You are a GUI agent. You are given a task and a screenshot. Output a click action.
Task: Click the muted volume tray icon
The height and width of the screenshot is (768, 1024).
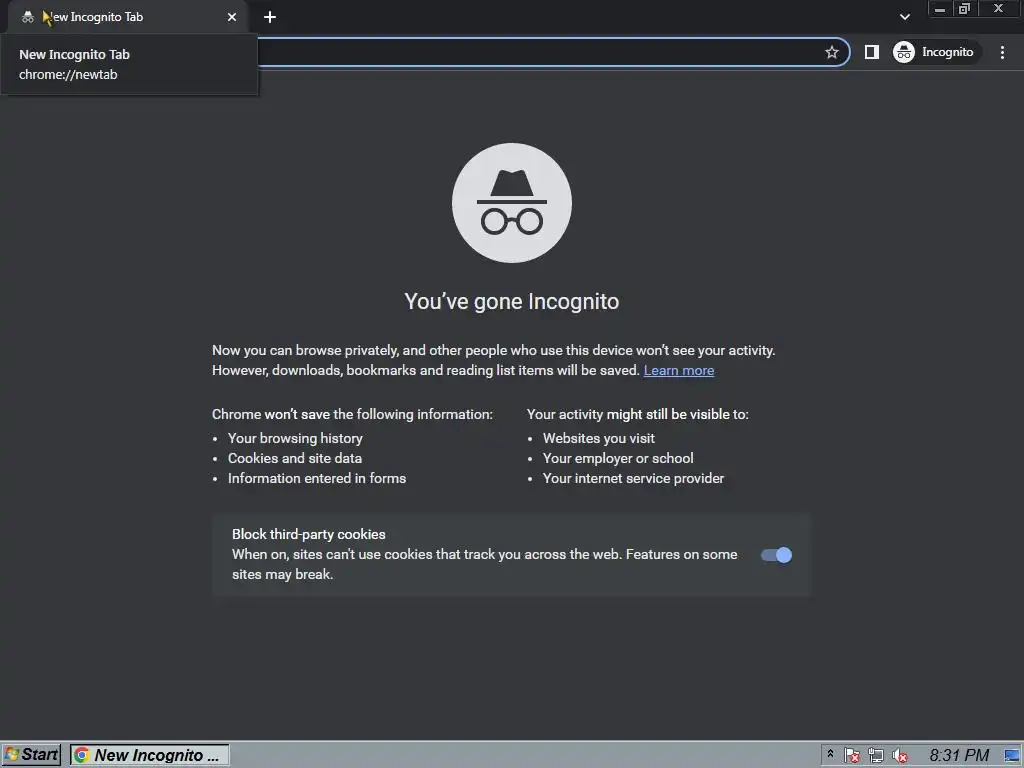[900, 756]
